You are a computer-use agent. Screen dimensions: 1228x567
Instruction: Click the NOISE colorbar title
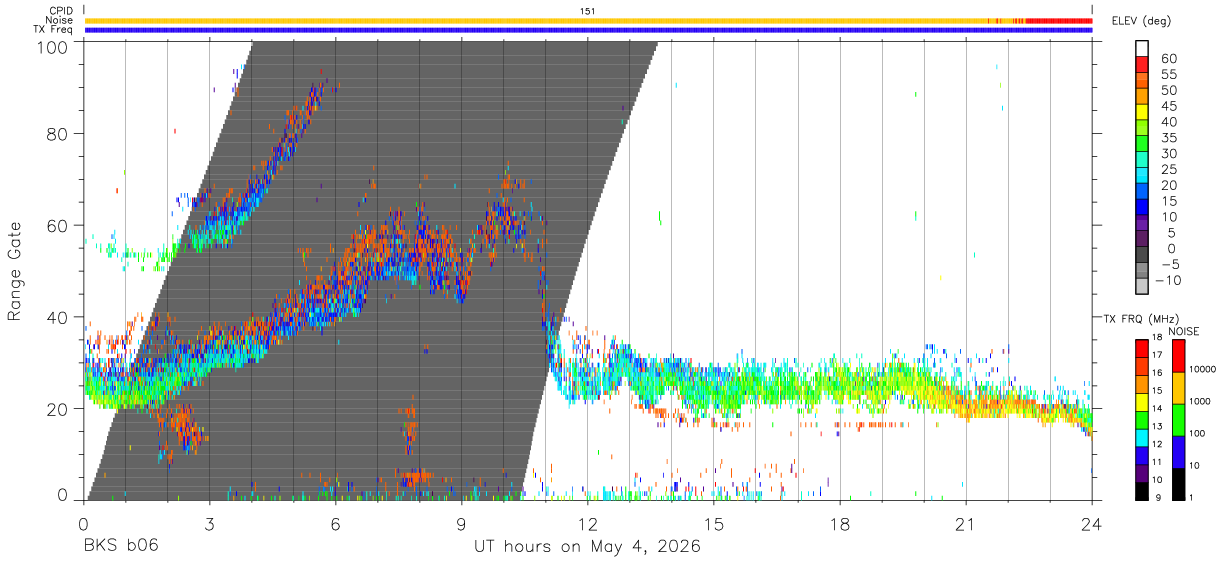(x=1184, y=331)
